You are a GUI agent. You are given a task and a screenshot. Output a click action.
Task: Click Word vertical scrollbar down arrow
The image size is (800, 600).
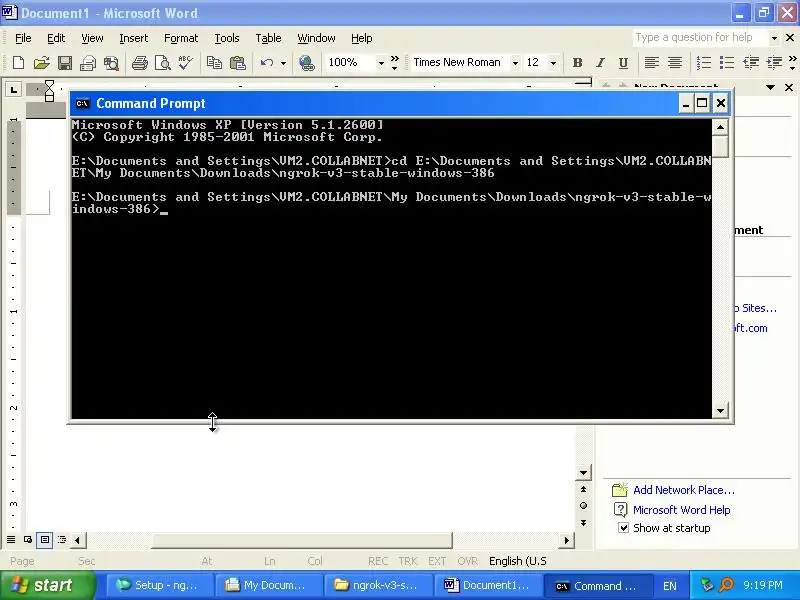click(583, 472)
